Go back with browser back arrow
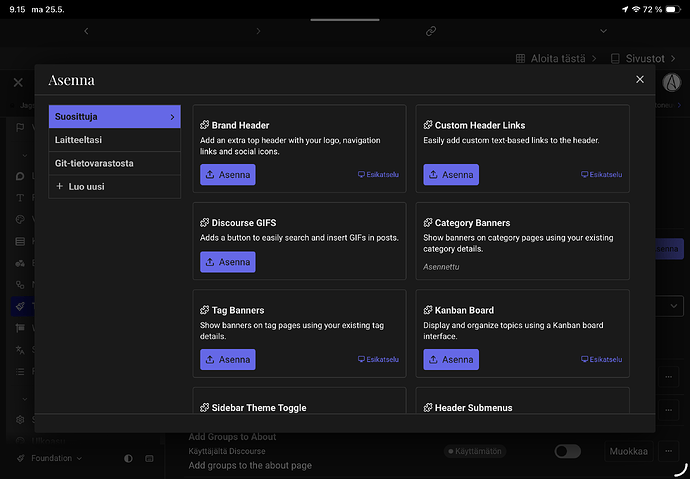The width and height of the screenshot is (690, 479). 86,31
